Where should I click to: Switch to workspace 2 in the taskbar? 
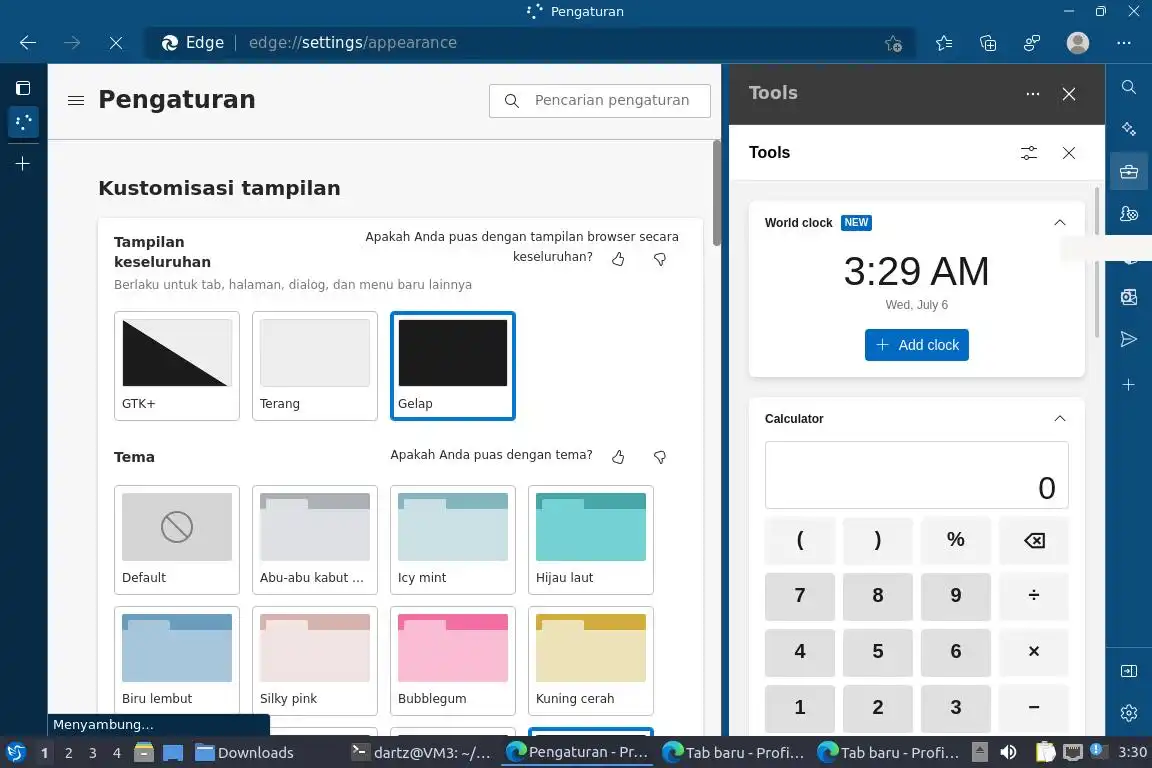(x=68, y=753)
